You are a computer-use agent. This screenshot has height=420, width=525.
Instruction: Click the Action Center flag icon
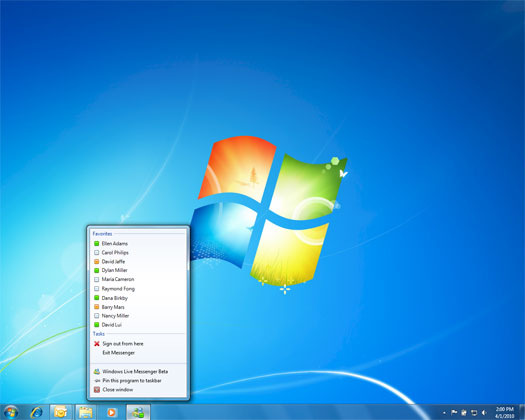[x=454, y=413]
